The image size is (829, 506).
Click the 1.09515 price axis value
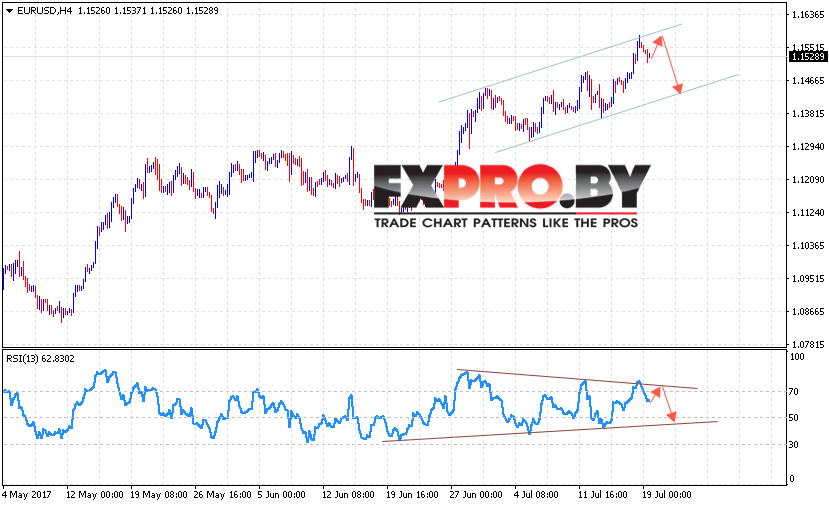coord(808,279)
